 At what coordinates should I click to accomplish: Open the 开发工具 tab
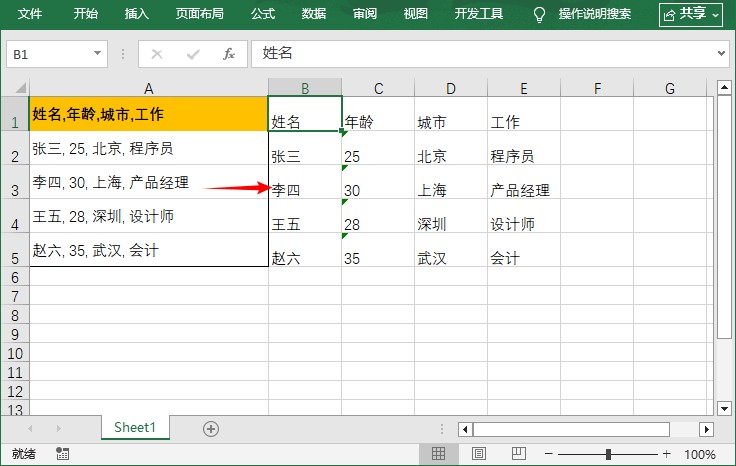click(478, 14)
